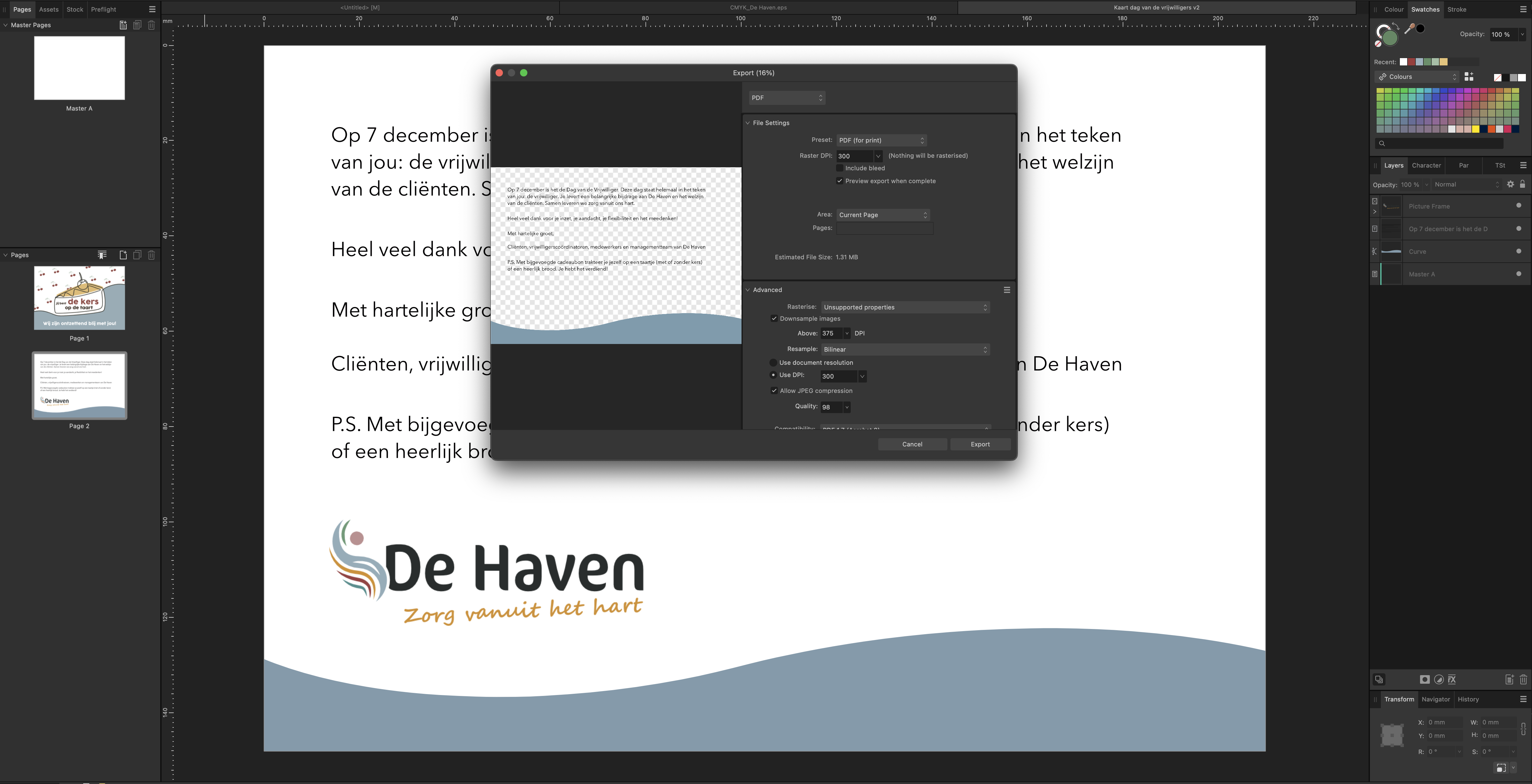Open the Advanced section menu in Export

pos(1007,290)
